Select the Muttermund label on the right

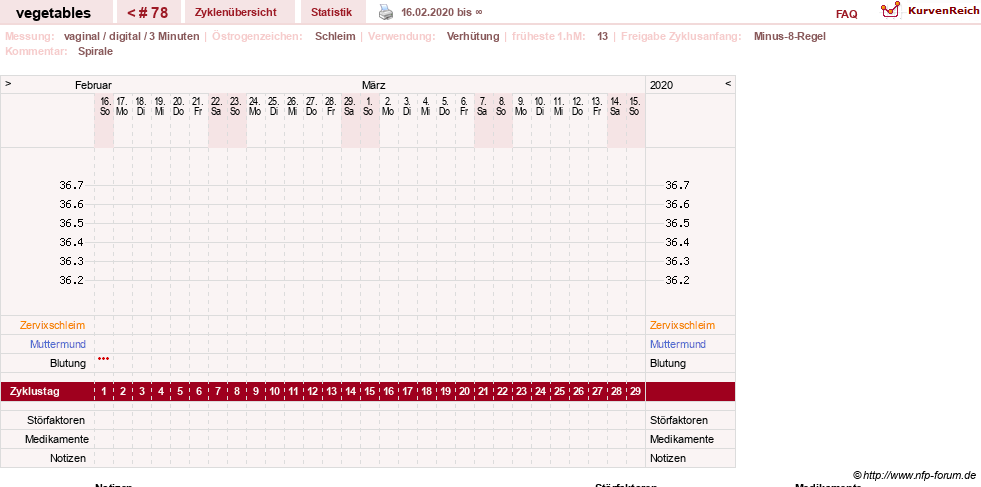(x=678, y=344)
